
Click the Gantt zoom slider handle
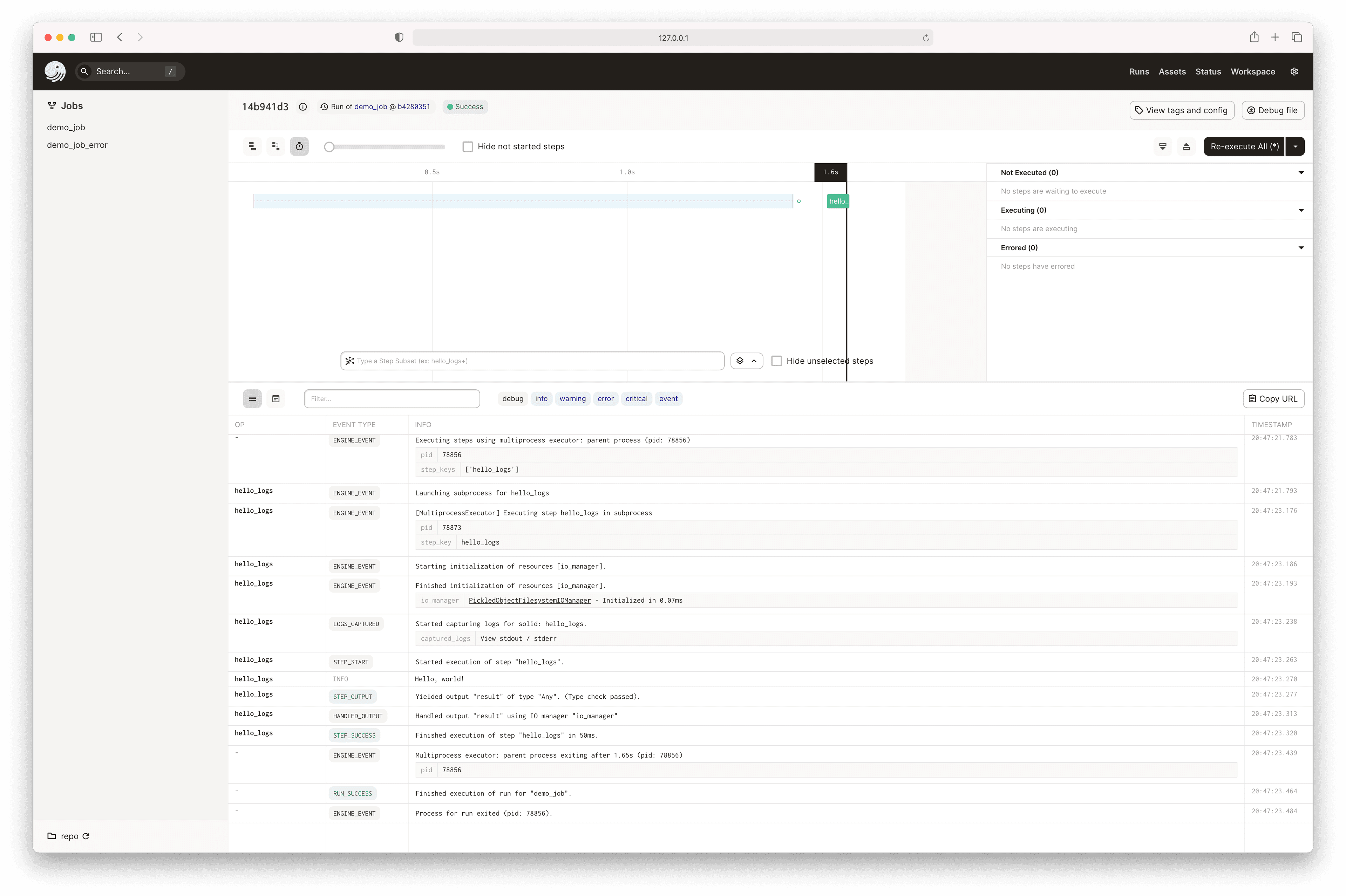tap(329, 147)
